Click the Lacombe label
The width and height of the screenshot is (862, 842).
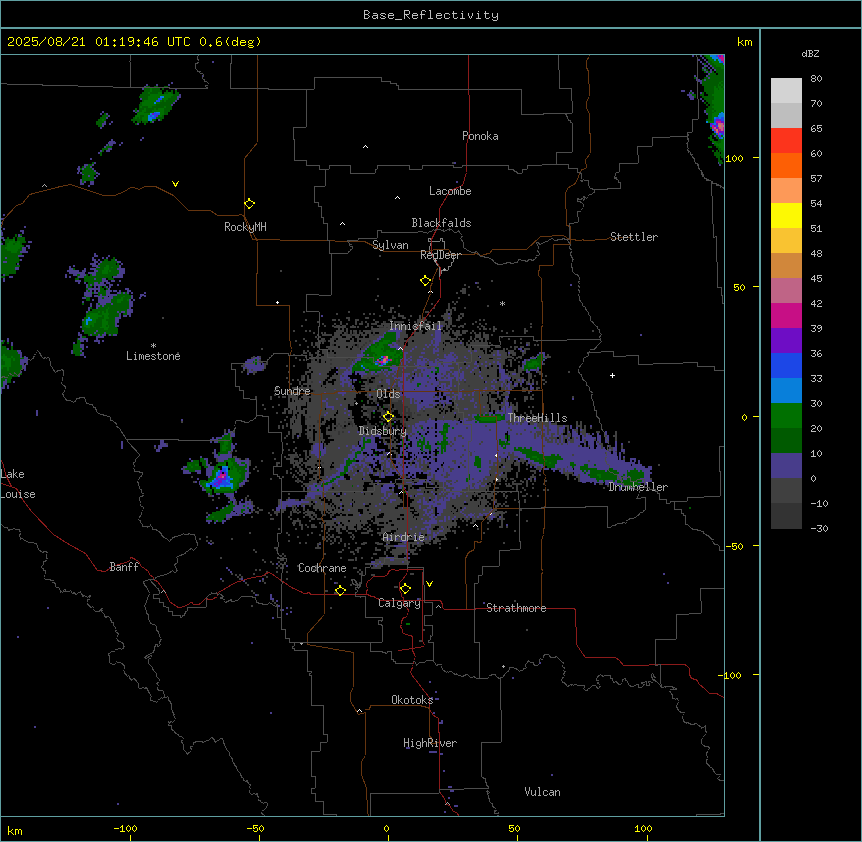450,191
